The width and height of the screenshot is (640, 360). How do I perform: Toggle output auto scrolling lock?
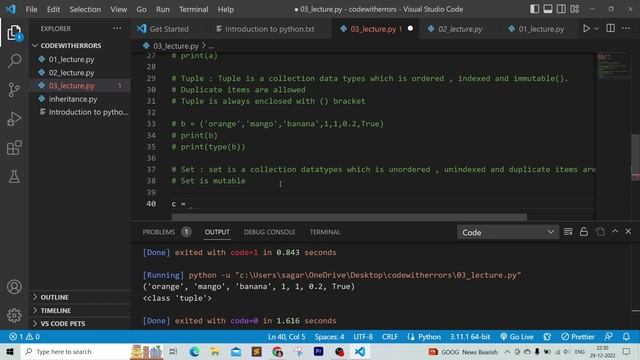pyautogui.click(x=584, y=232)
